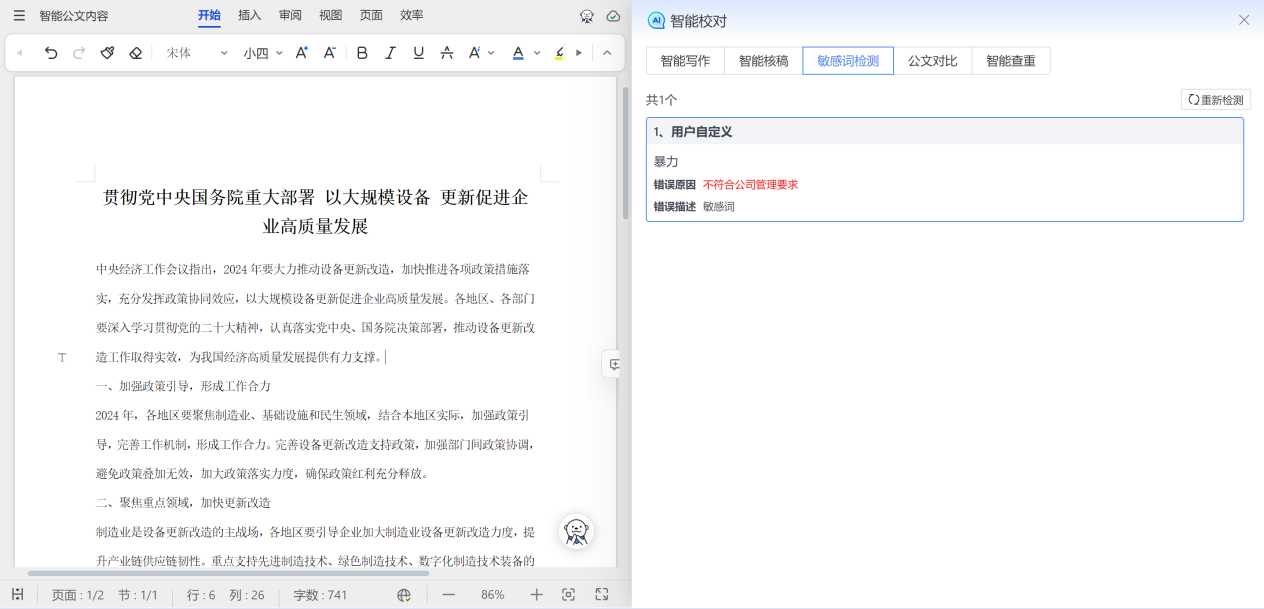This screenshot has height=609, width=1264.
Task: Select the 公文对比 tab button
Action: pos(932,61)
